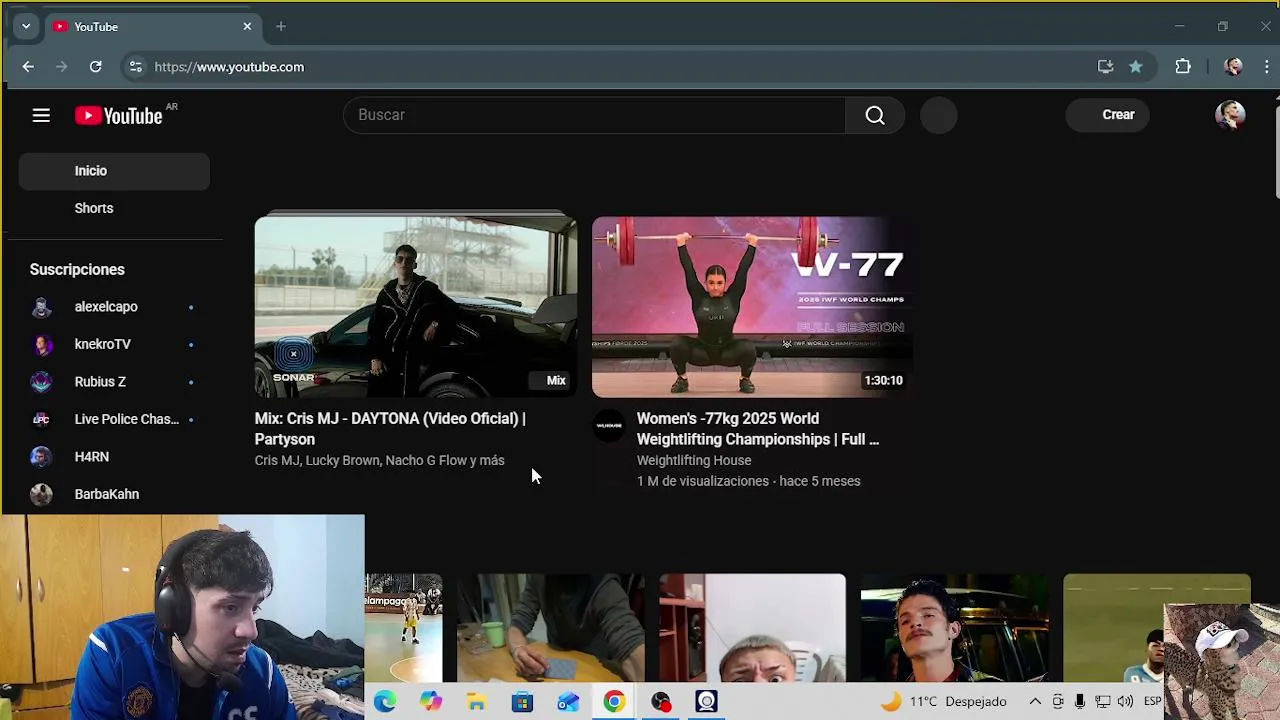The height and width of the screenshot is (720, 1280).
Task: Click the Women's -77kg Weightlifting Championships title
Action: tap(758, 429)
